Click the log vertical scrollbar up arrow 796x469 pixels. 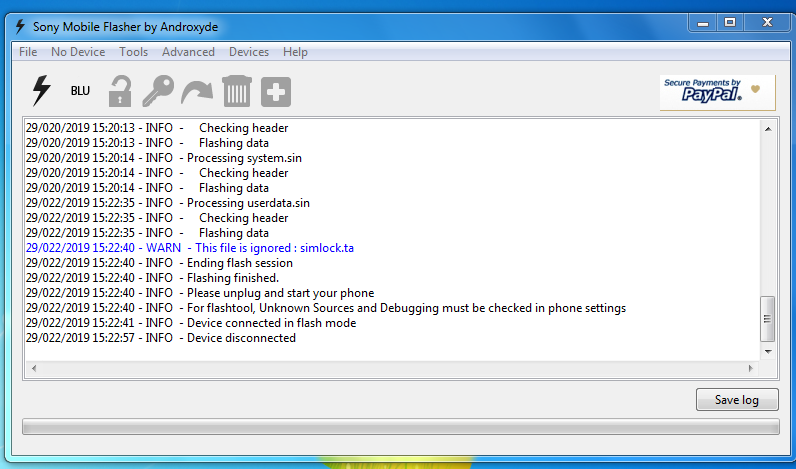pos(768,129)
